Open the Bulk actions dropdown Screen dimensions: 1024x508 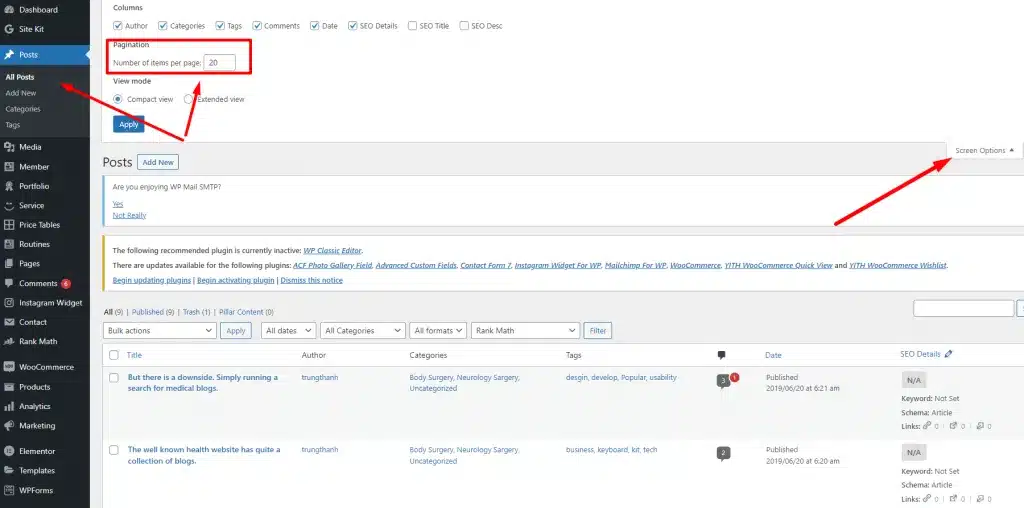click(159, 330)
